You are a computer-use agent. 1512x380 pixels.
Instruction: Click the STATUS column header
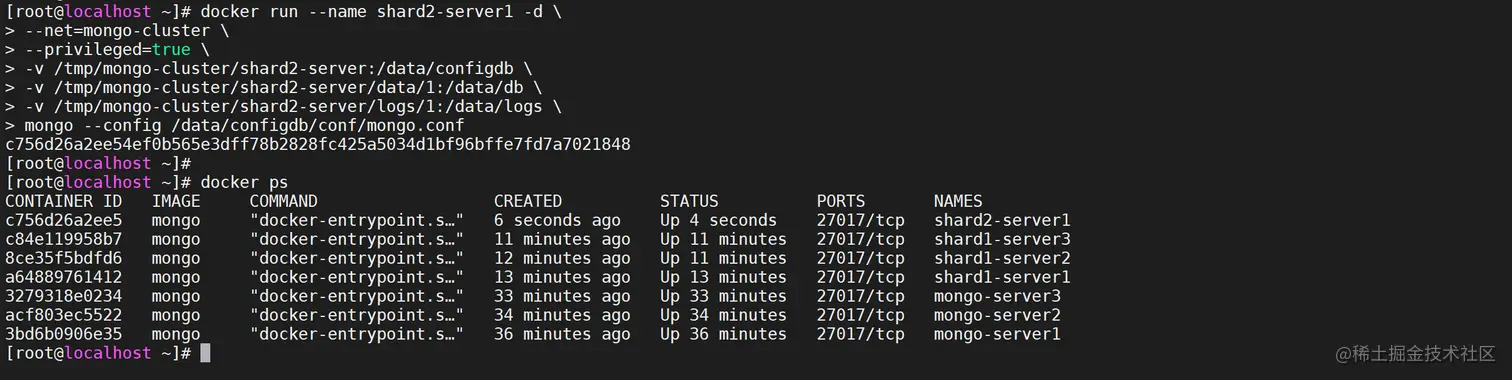pos(689,201)
